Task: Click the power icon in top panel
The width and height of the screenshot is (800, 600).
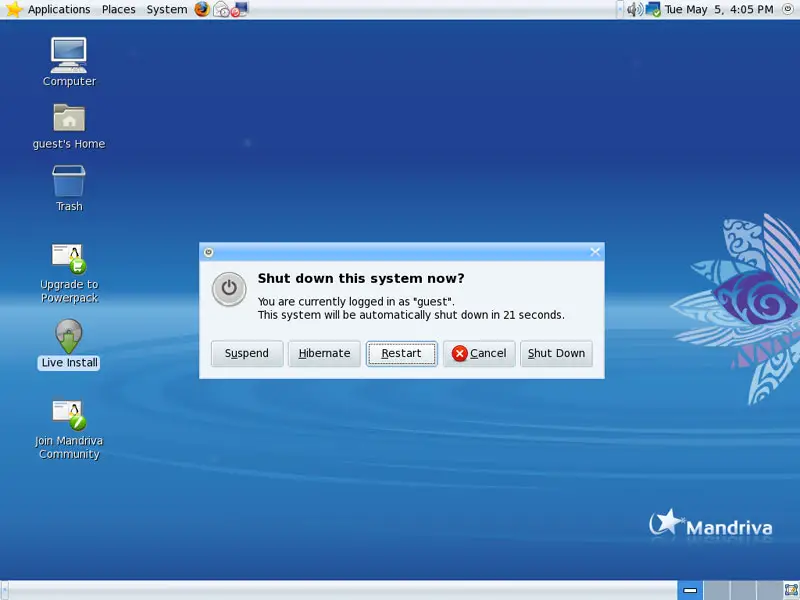Action: click(788, 9)
